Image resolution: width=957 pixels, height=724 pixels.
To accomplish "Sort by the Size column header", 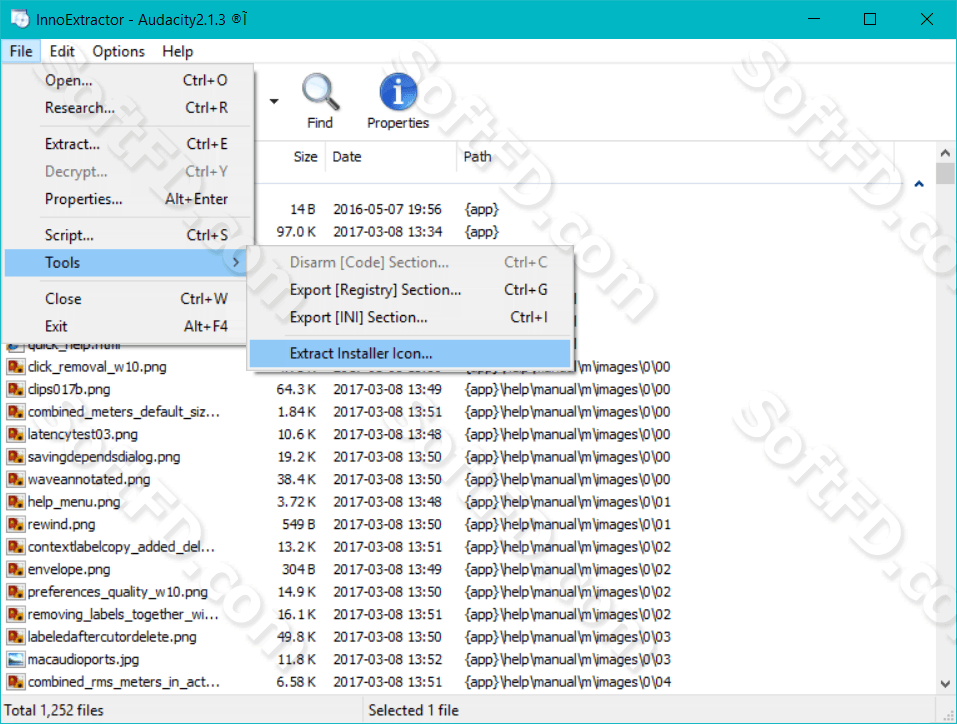I will point(305,157).
